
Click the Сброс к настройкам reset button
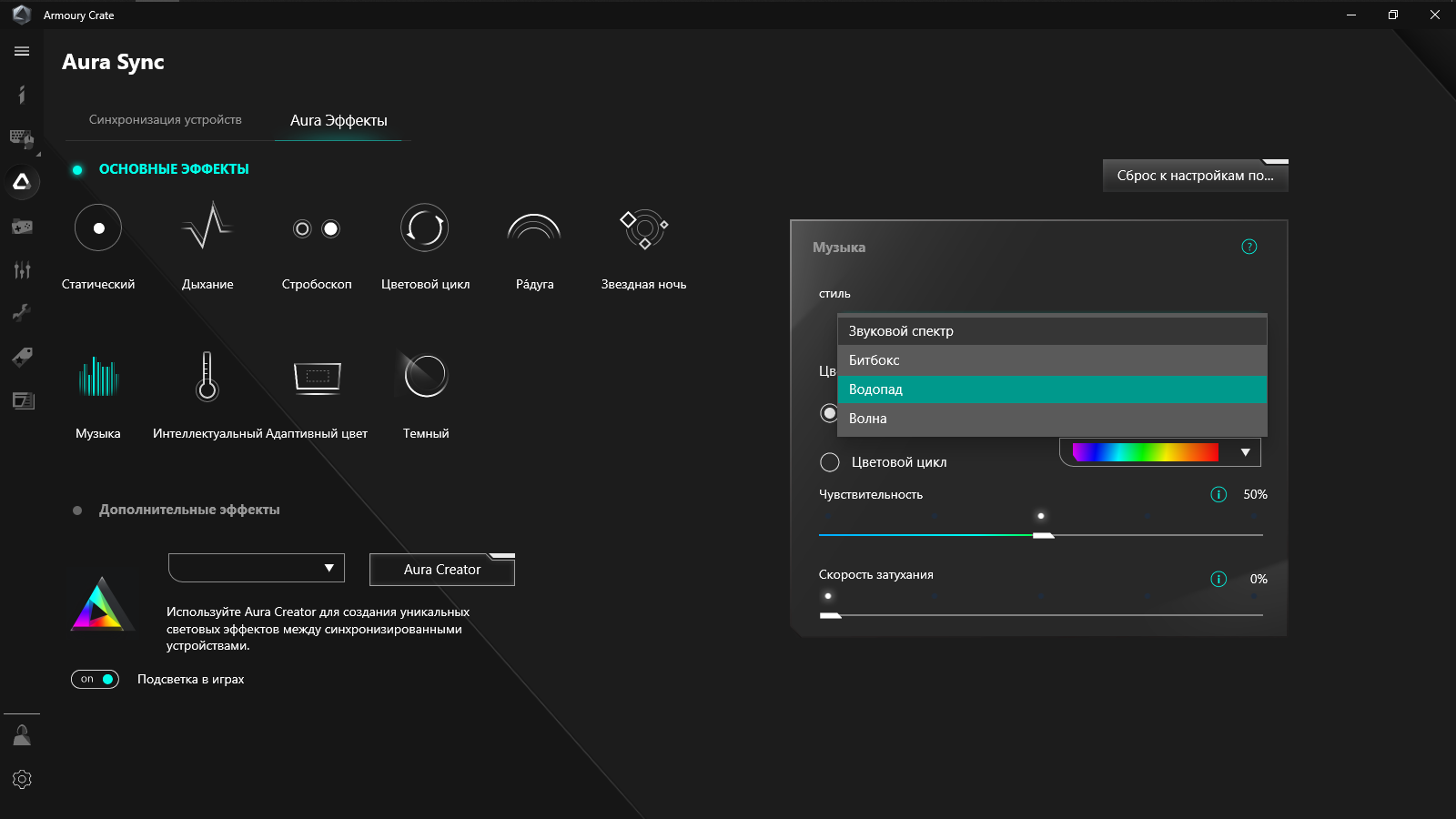[x=1196, y=176]
